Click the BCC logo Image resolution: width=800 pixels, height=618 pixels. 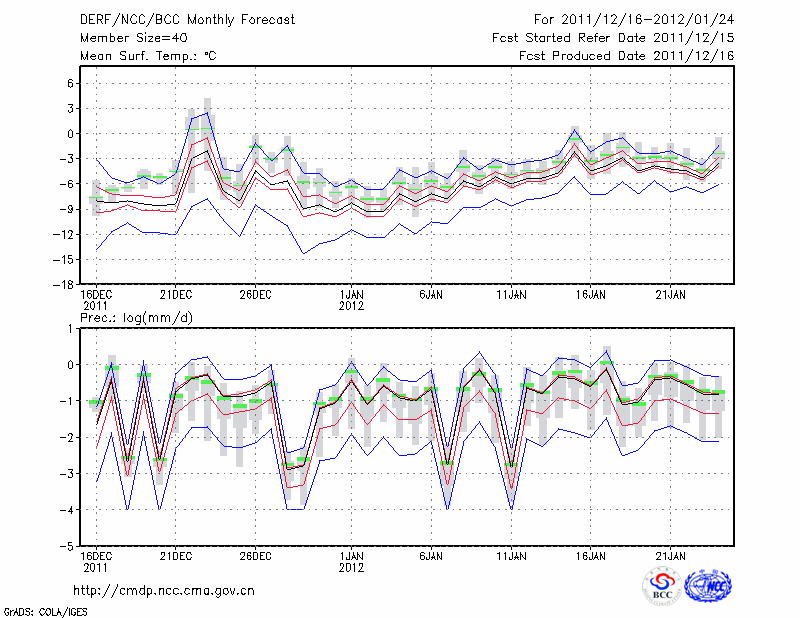(661, 586)
